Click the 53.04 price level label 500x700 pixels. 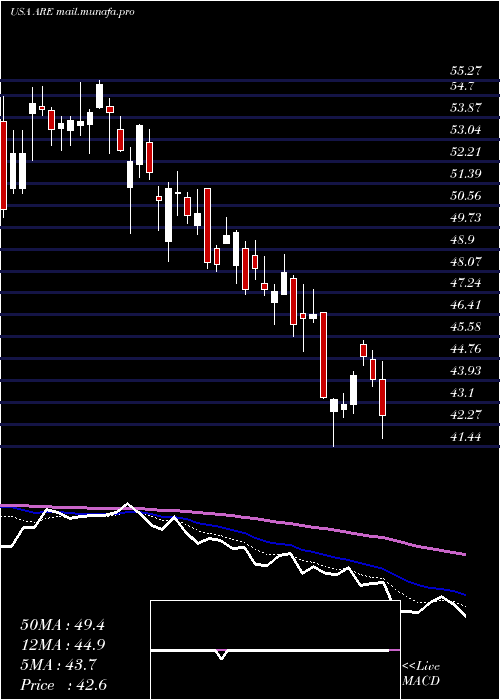pos(466,130)
